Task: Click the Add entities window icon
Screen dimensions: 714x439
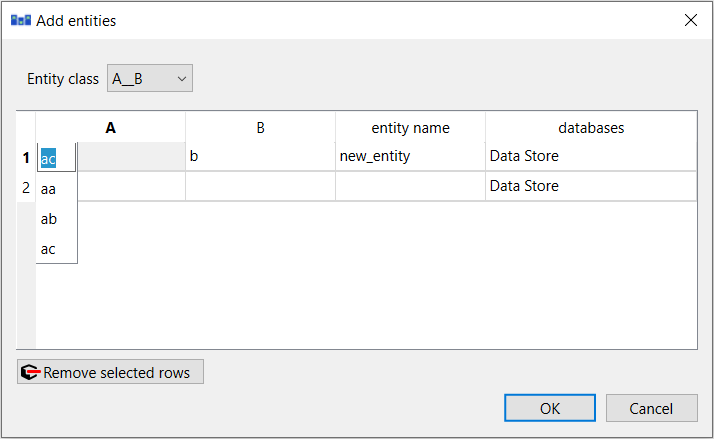Action: tap(21, 20)
